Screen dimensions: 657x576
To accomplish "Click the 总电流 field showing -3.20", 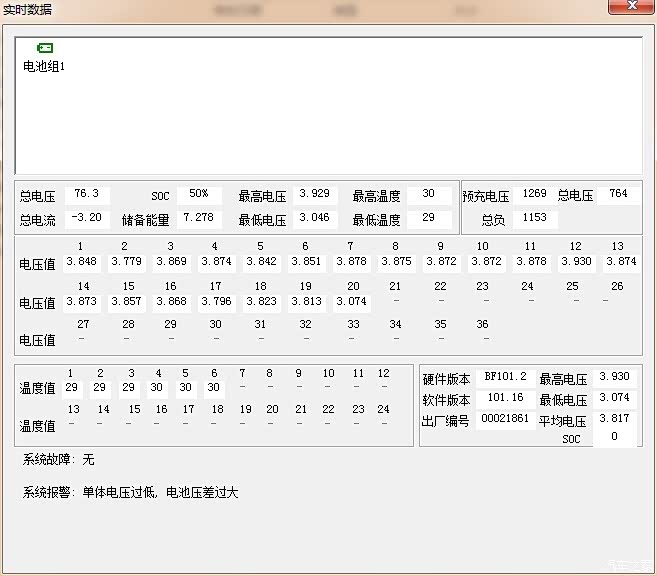I will 87,218.
